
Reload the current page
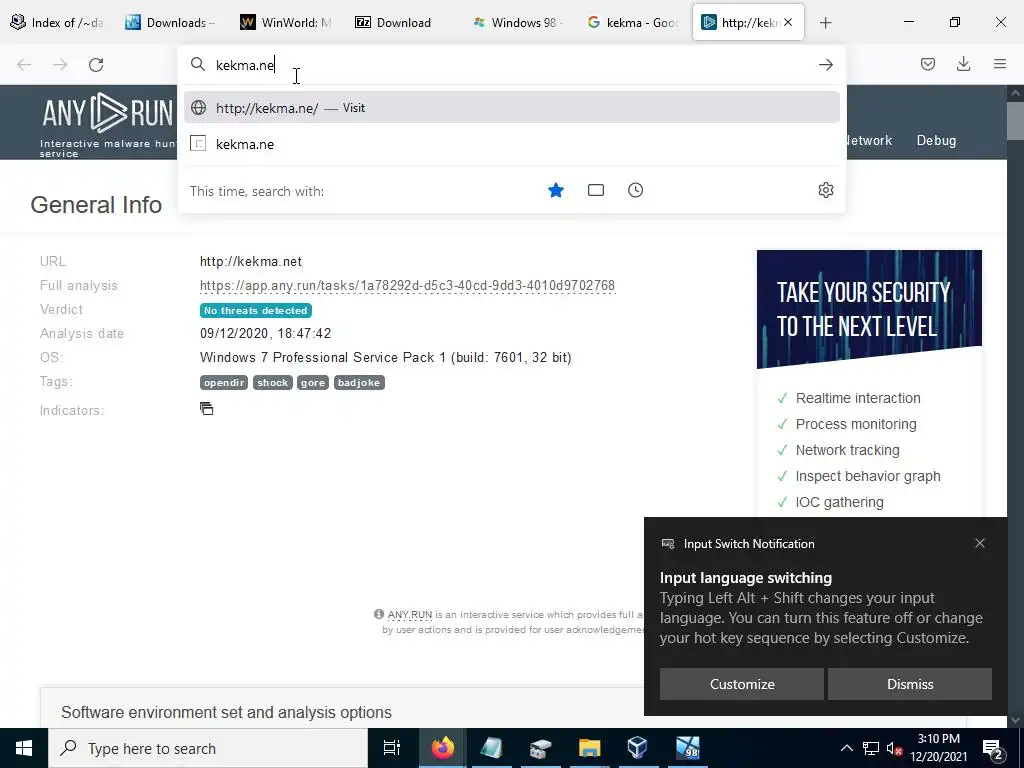pyautogui.click(x=96, y=65)
